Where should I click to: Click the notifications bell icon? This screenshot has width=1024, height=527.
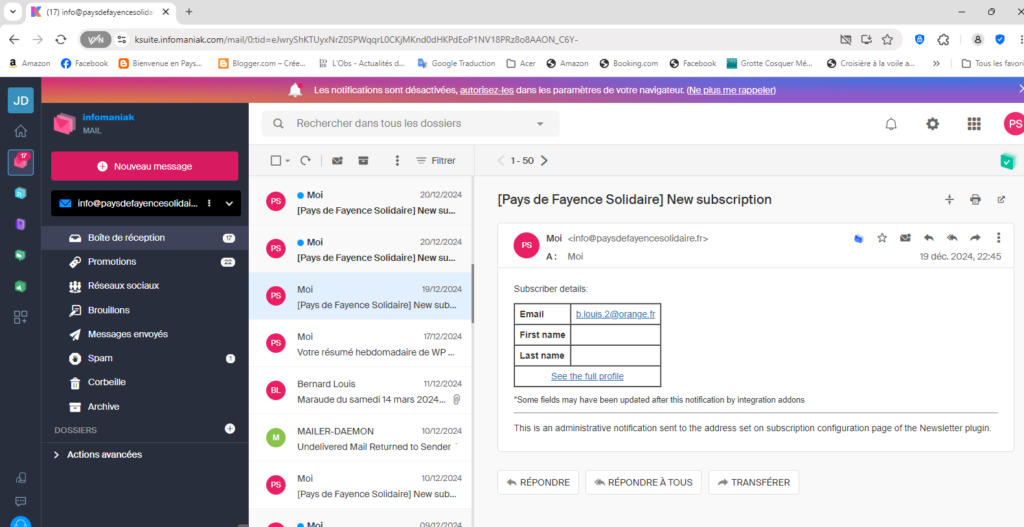click(x=891, y=124)
